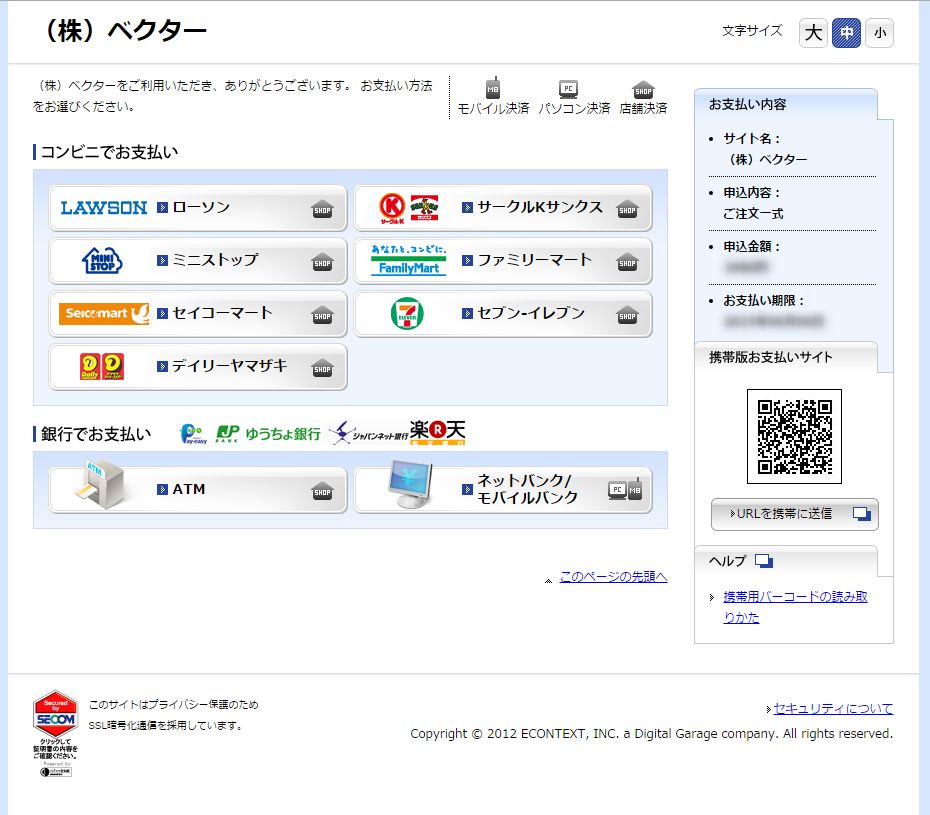Click the mobile payment QR code
Viewport: 930px width, 815px height.
point(794,437)
